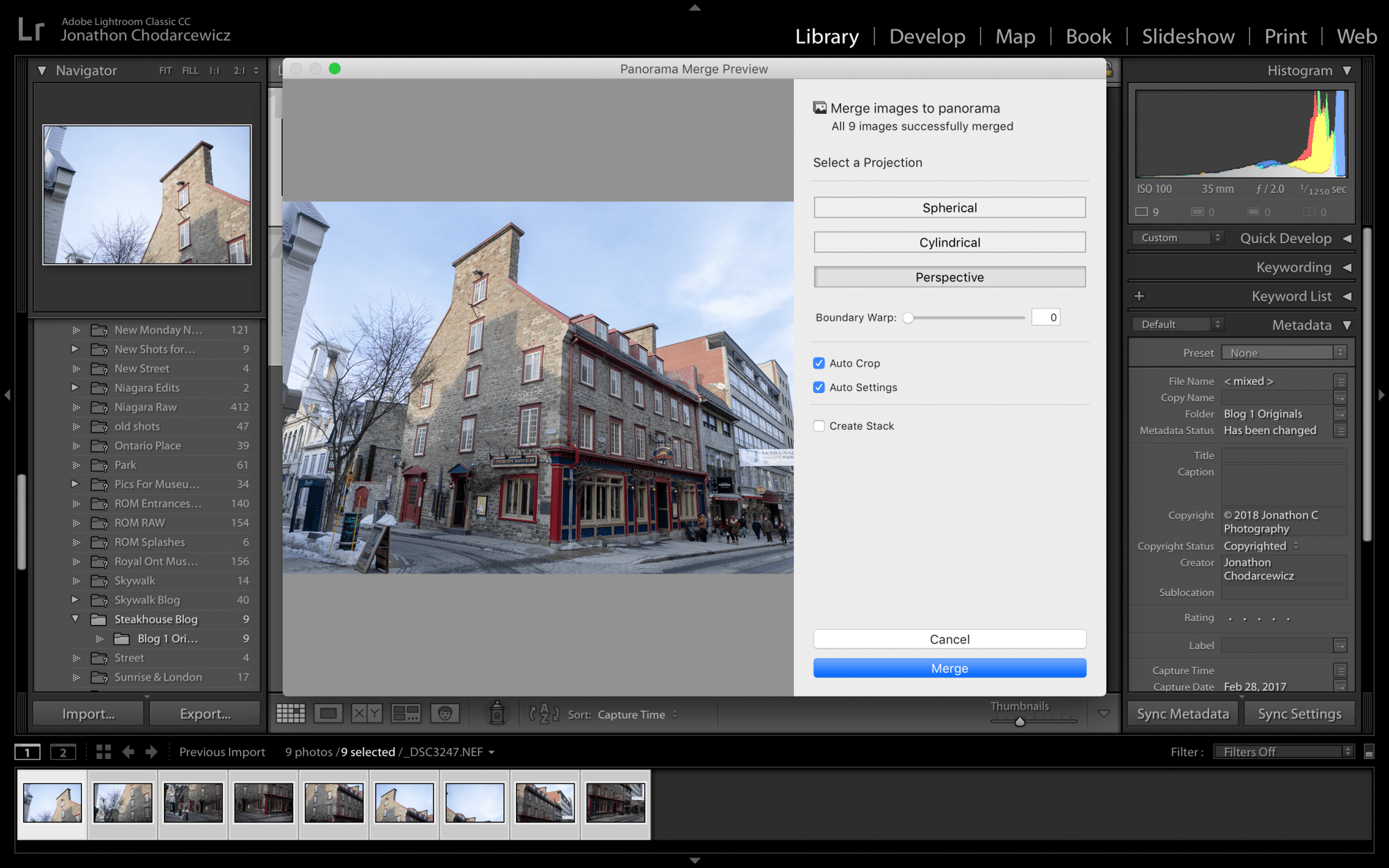Select the Painter spray can tool

pyautogui.click(x=497, y=714)
